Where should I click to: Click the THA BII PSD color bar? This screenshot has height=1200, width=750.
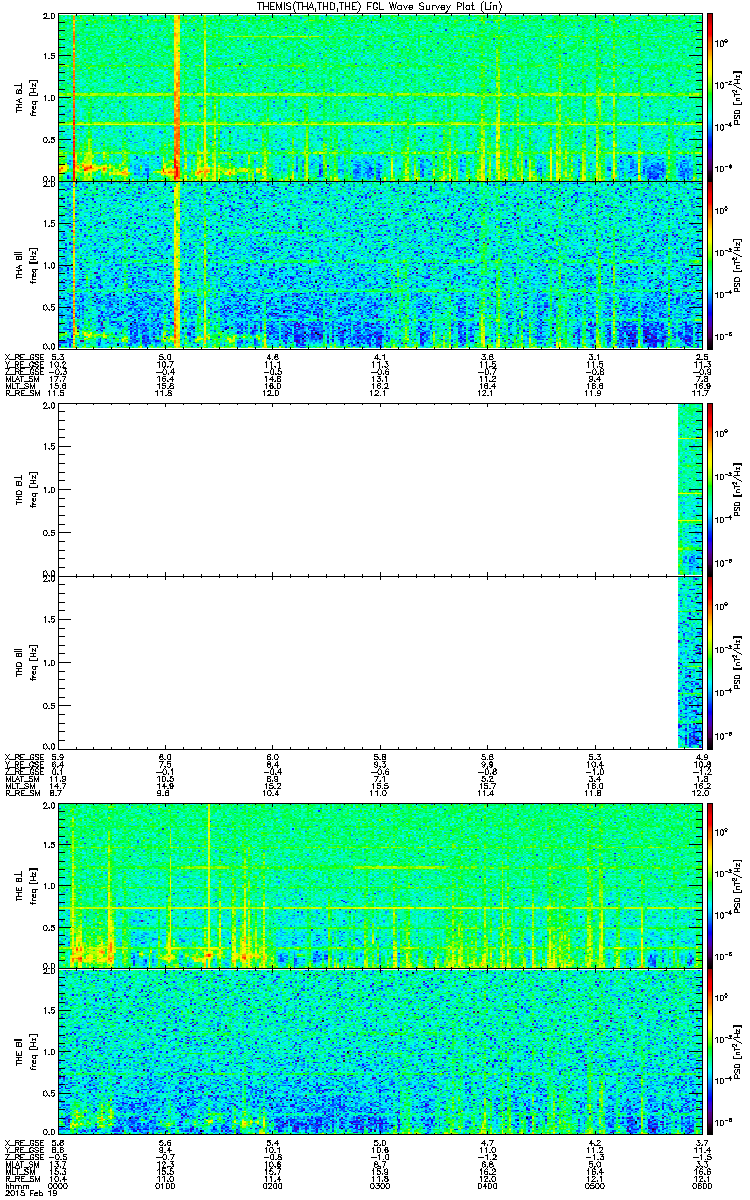click(x=710, y=263)
